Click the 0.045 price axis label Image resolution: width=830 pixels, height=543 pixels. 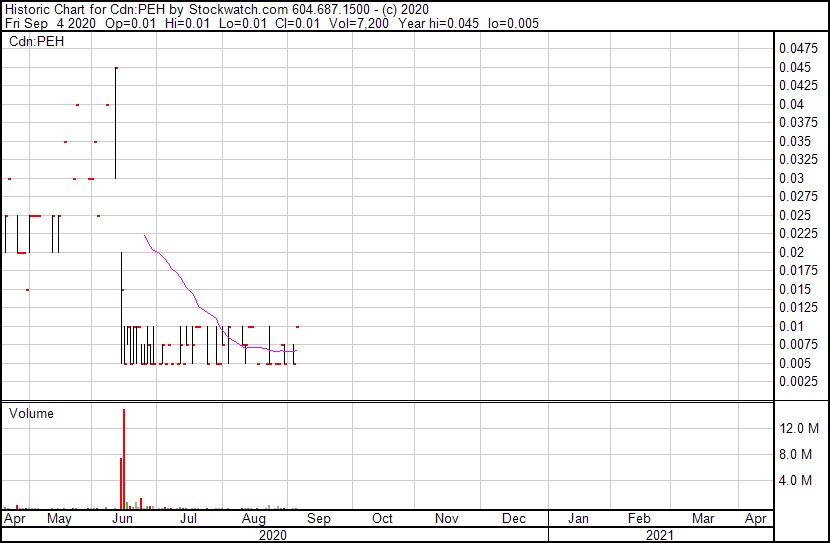pyautogui.click(x=797, y=67)
